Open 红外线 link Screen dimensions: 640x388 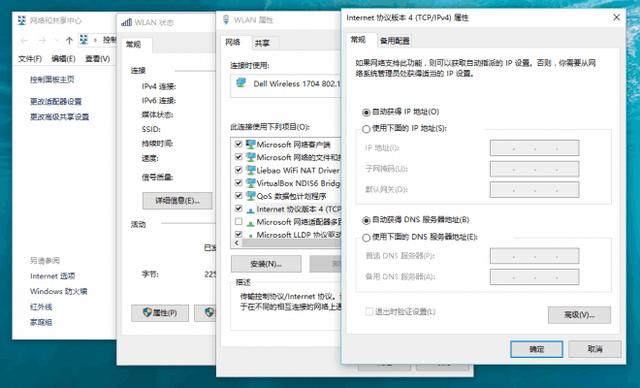point(41,307)
